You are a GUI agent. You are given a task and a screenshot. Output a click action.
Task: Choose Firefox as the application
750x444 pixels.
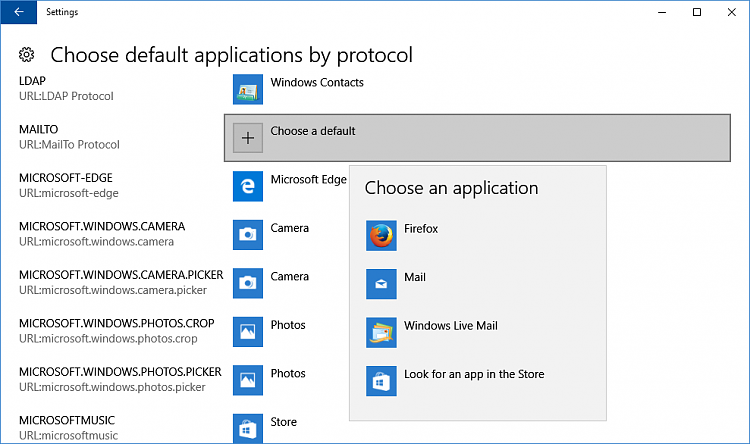tap(421, 229)
